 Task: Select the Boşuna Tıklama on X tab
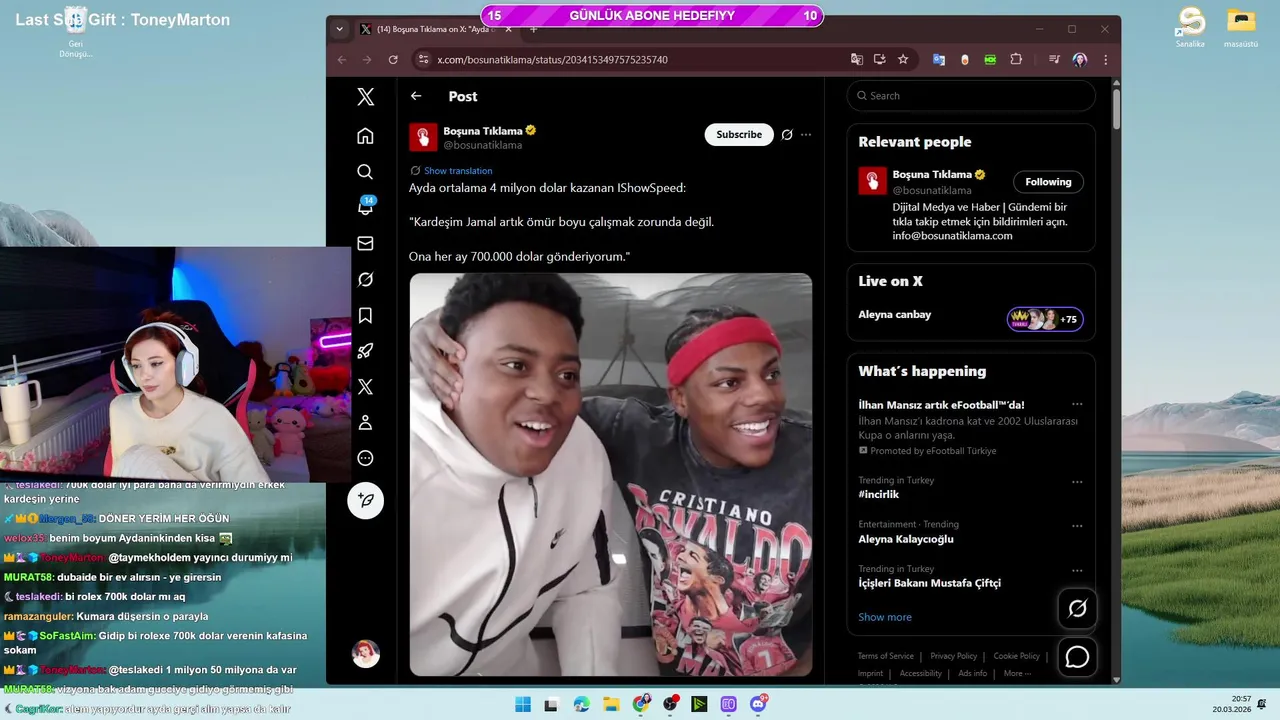pos(433,29)
